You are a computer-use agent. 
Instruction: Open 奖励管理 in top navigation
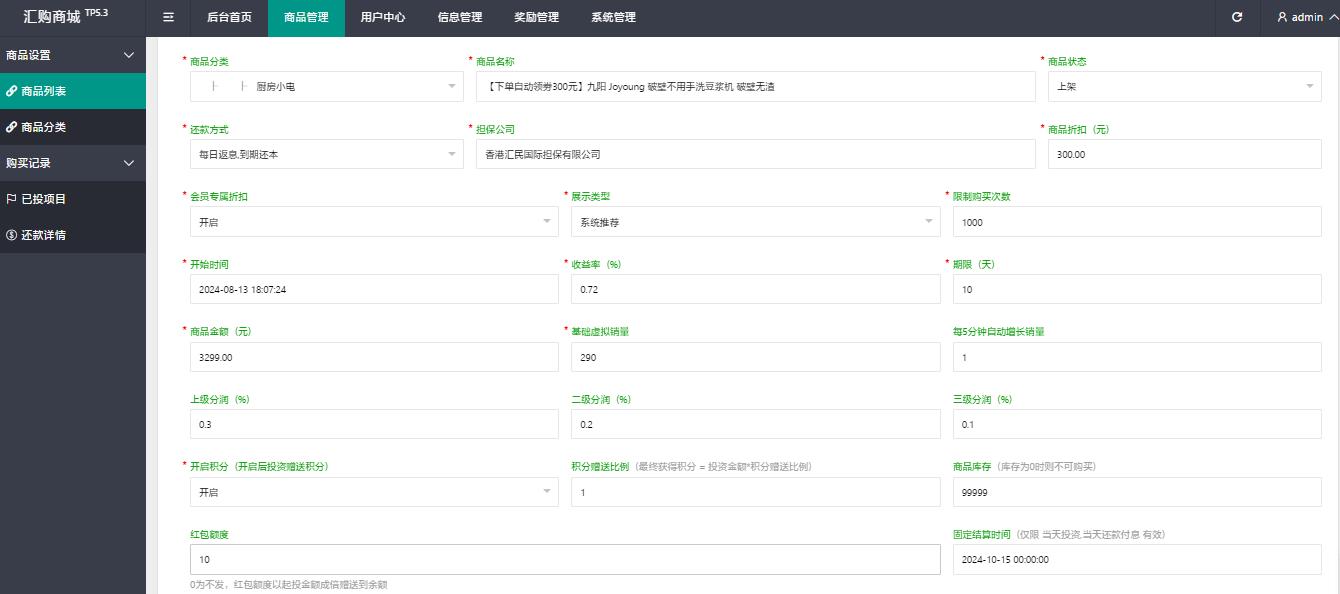tap(536, 17)
